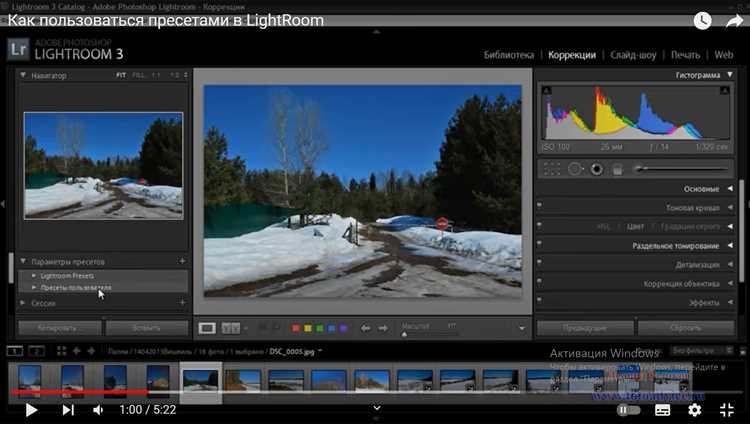Select the Spot Removal tool icon

pos(575,169)
